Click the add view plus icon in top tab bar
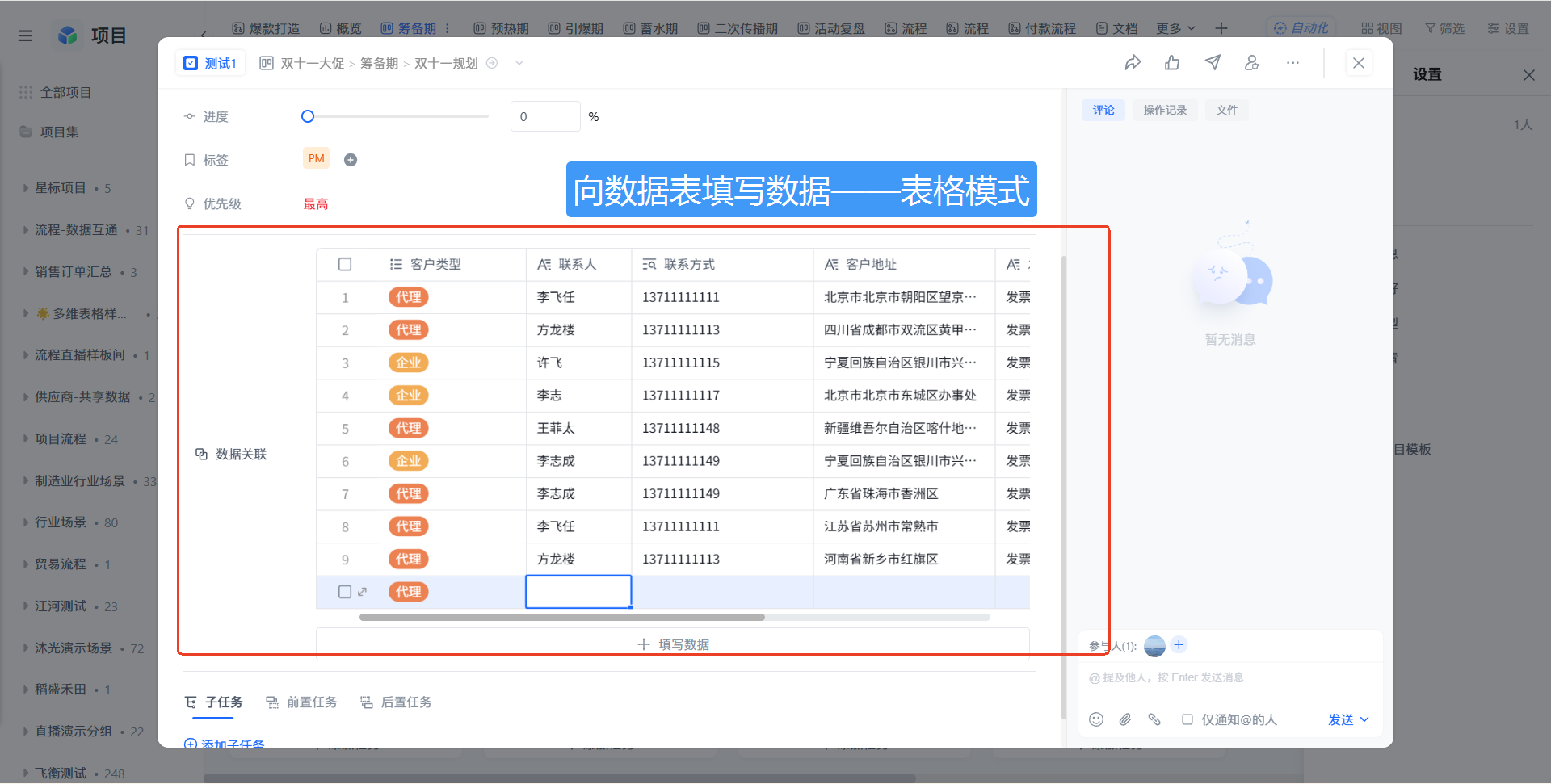The height and width of the screenshot is (784, 1551). (x=1221, y=28)
